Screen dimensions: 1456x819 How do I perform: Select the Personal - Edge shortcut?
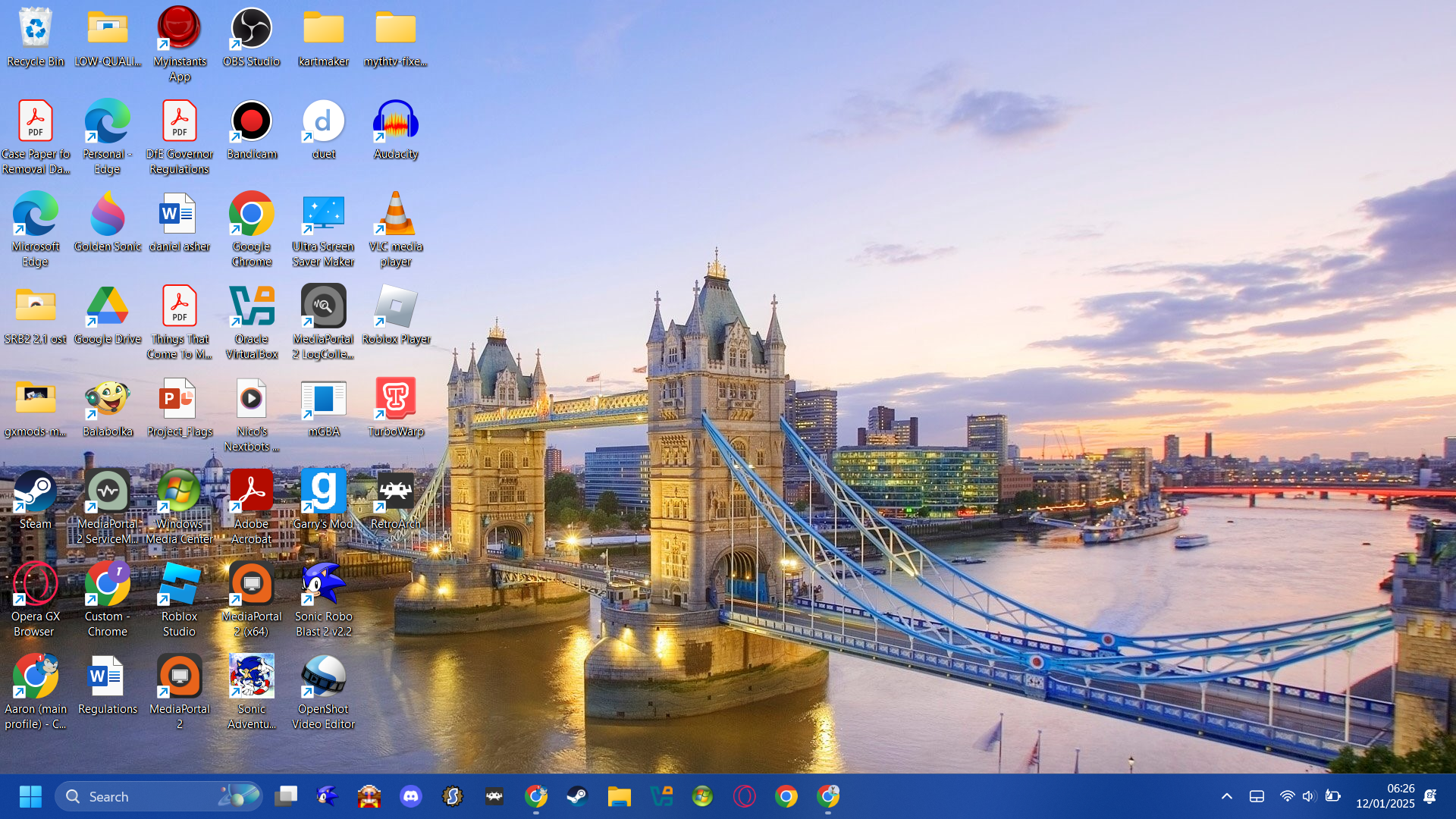tap(107, 121)
